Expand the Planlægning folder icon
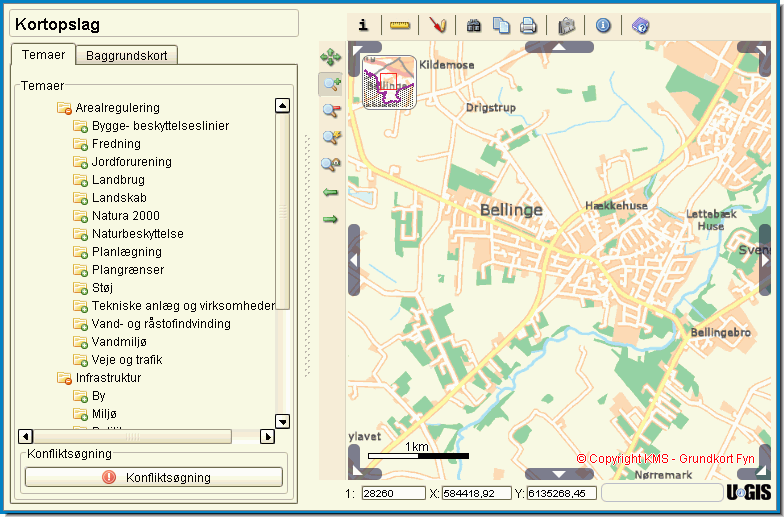784x517 pixels. pyautogui.click(x=80, y=252)
